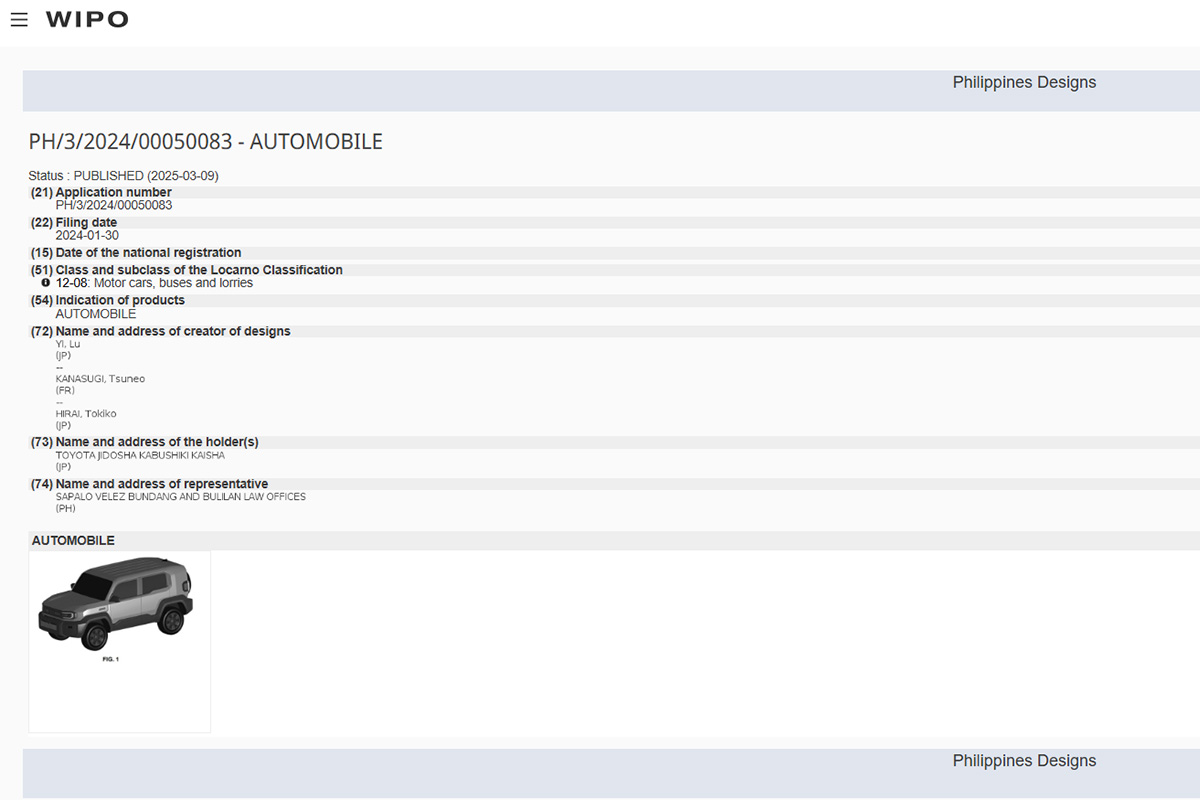Click the top Philippines Designs header
Image resolution: width=1200 pixels, height=800 pixels.
point(1023,83)
